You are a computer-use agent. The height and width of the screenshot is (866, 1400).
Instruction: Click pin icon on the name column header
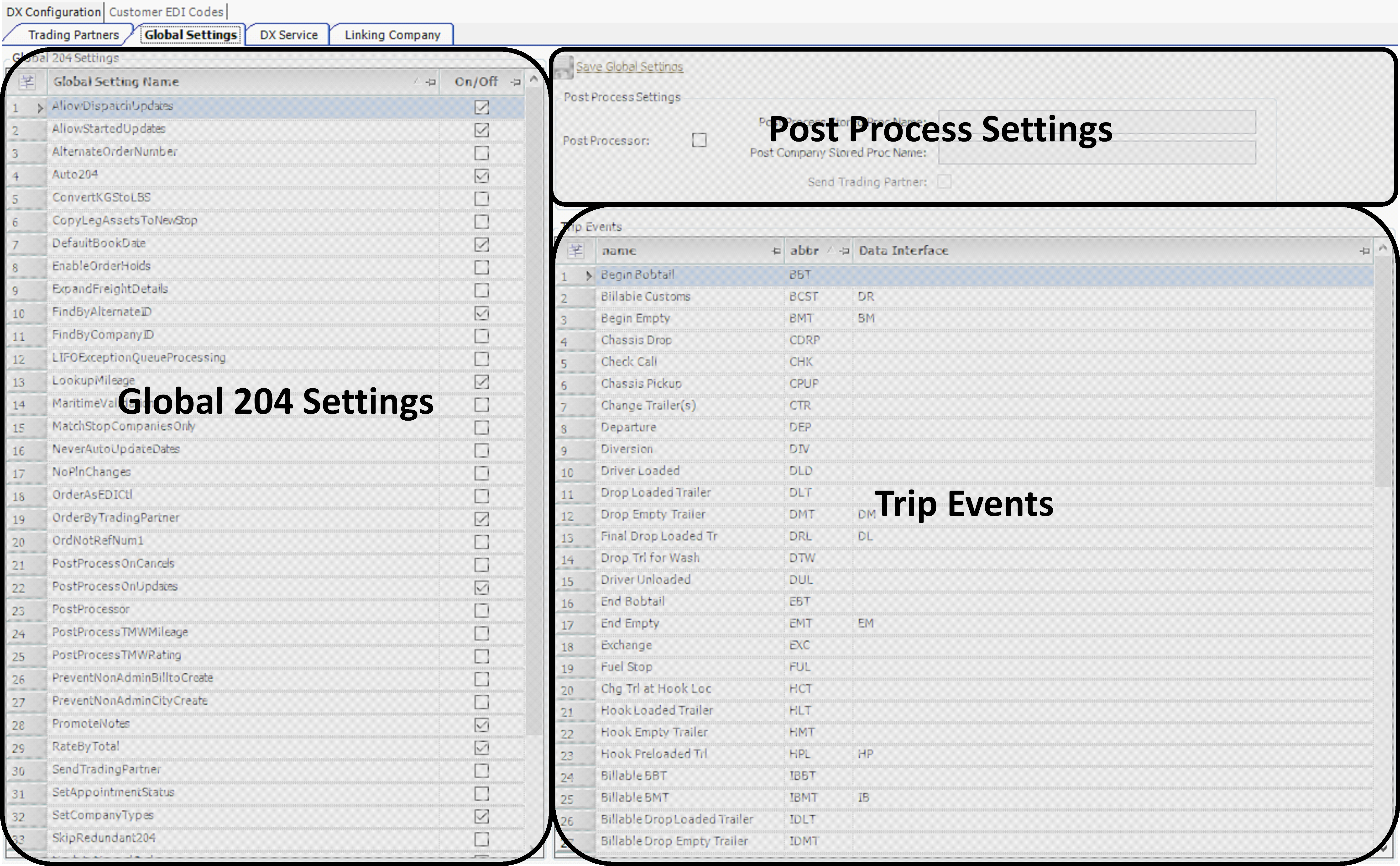click(x=776, y=251)
